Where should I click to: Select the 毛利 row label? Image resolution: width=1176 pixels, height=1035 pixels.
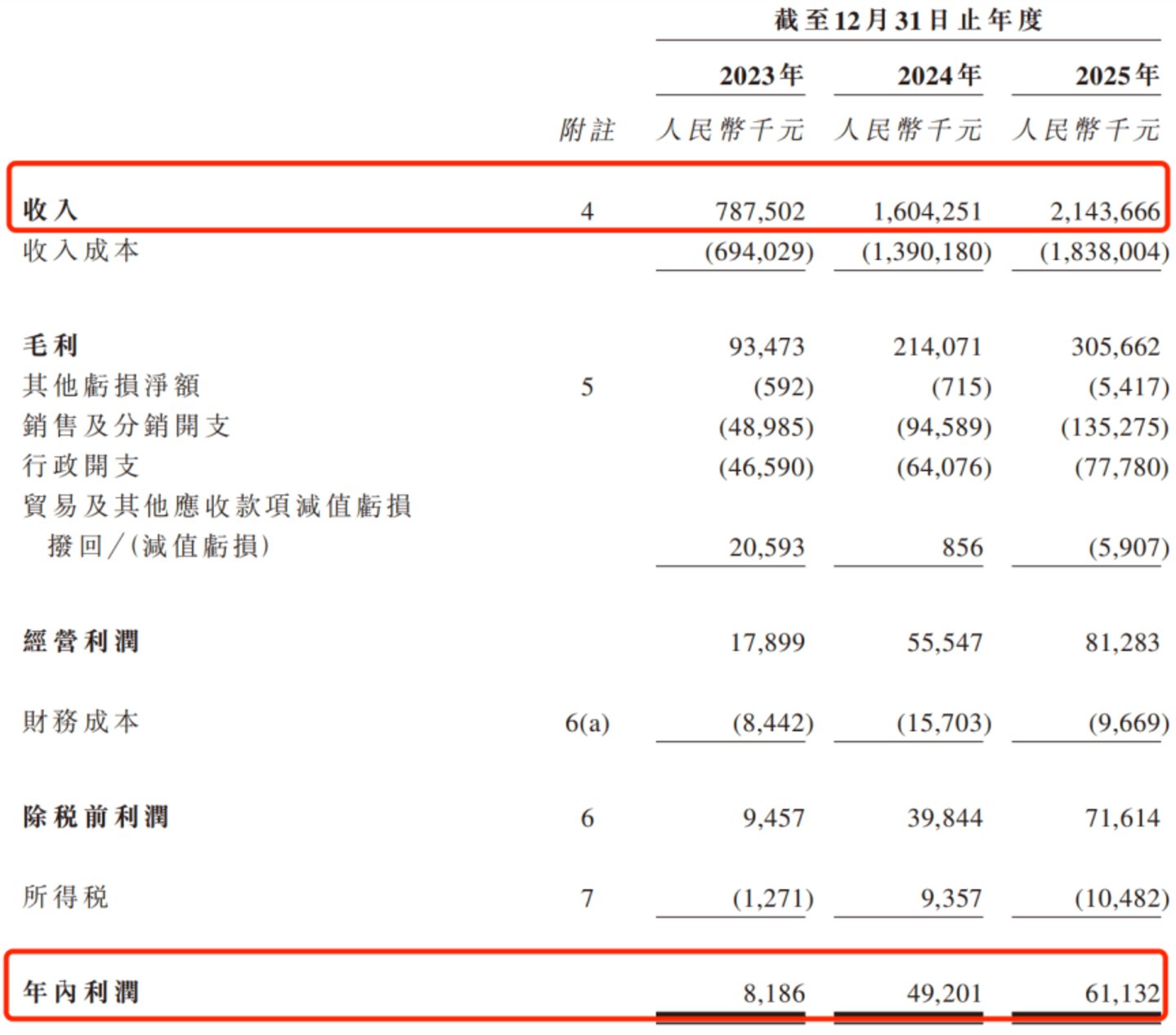pos(51,346)
